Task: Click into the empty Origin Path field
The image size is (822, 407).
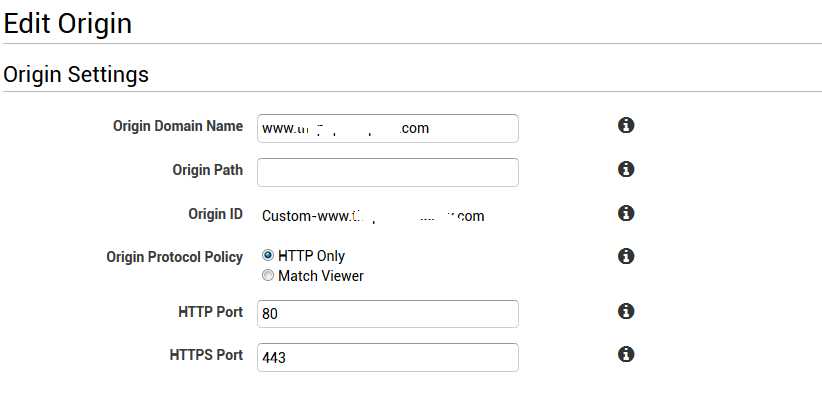Action: [x=387, y=172]
